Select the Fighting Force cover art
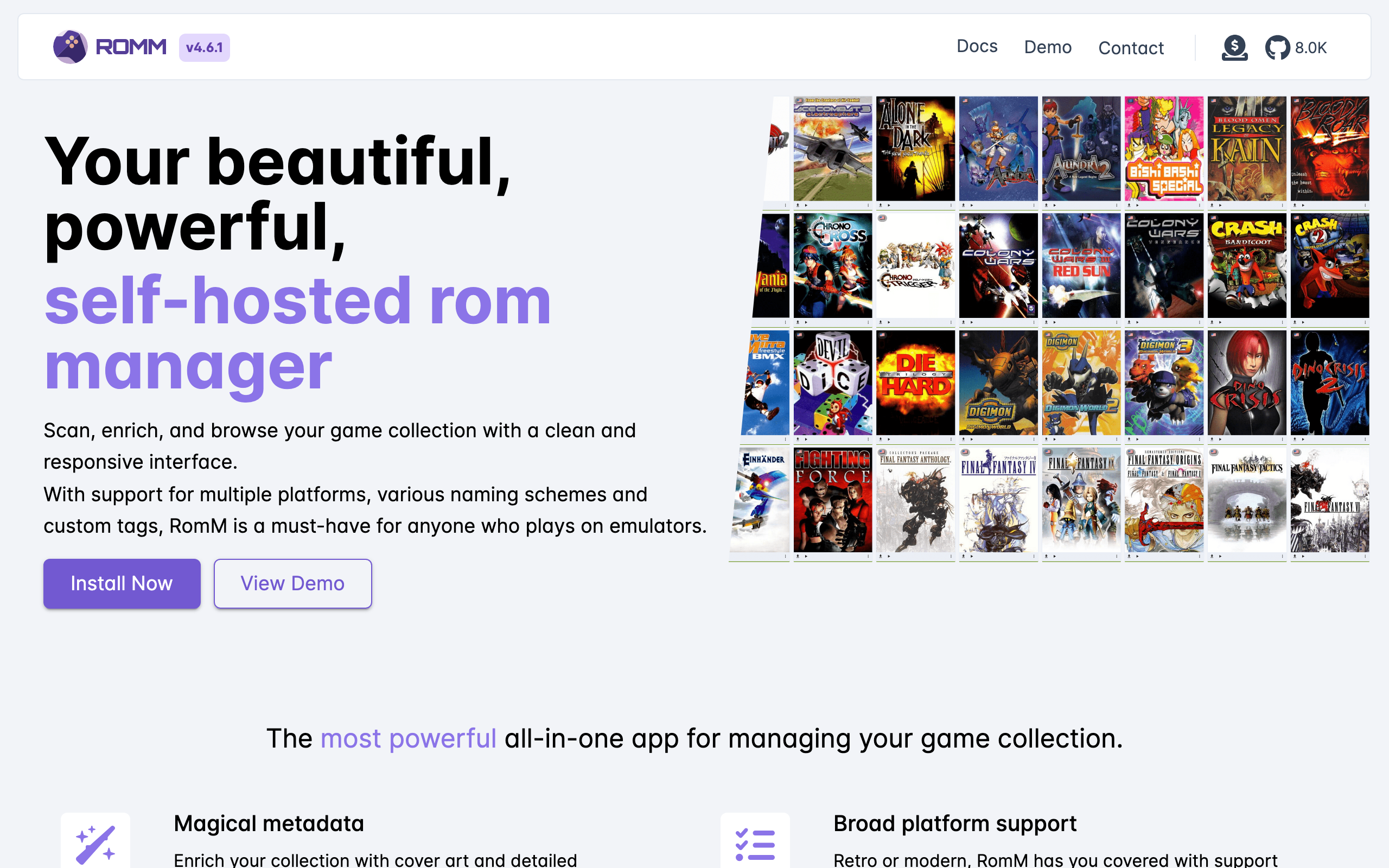 [x=833, y=500]
